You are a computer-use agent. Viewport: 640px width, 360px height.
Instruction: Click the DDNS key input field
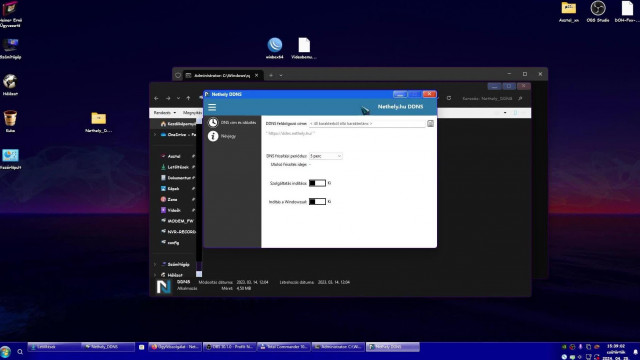(367, 123)
